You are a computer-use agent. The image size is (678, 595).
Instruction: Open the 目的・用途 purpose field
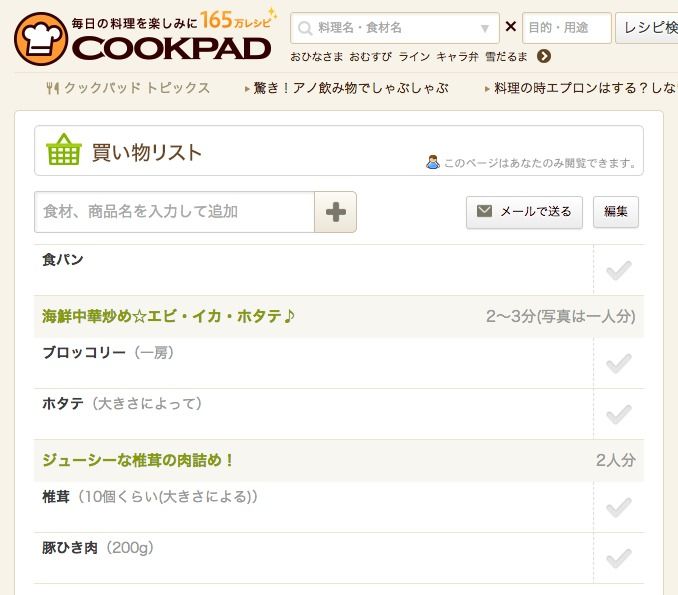pyautogui.click(x=567, y=28)
